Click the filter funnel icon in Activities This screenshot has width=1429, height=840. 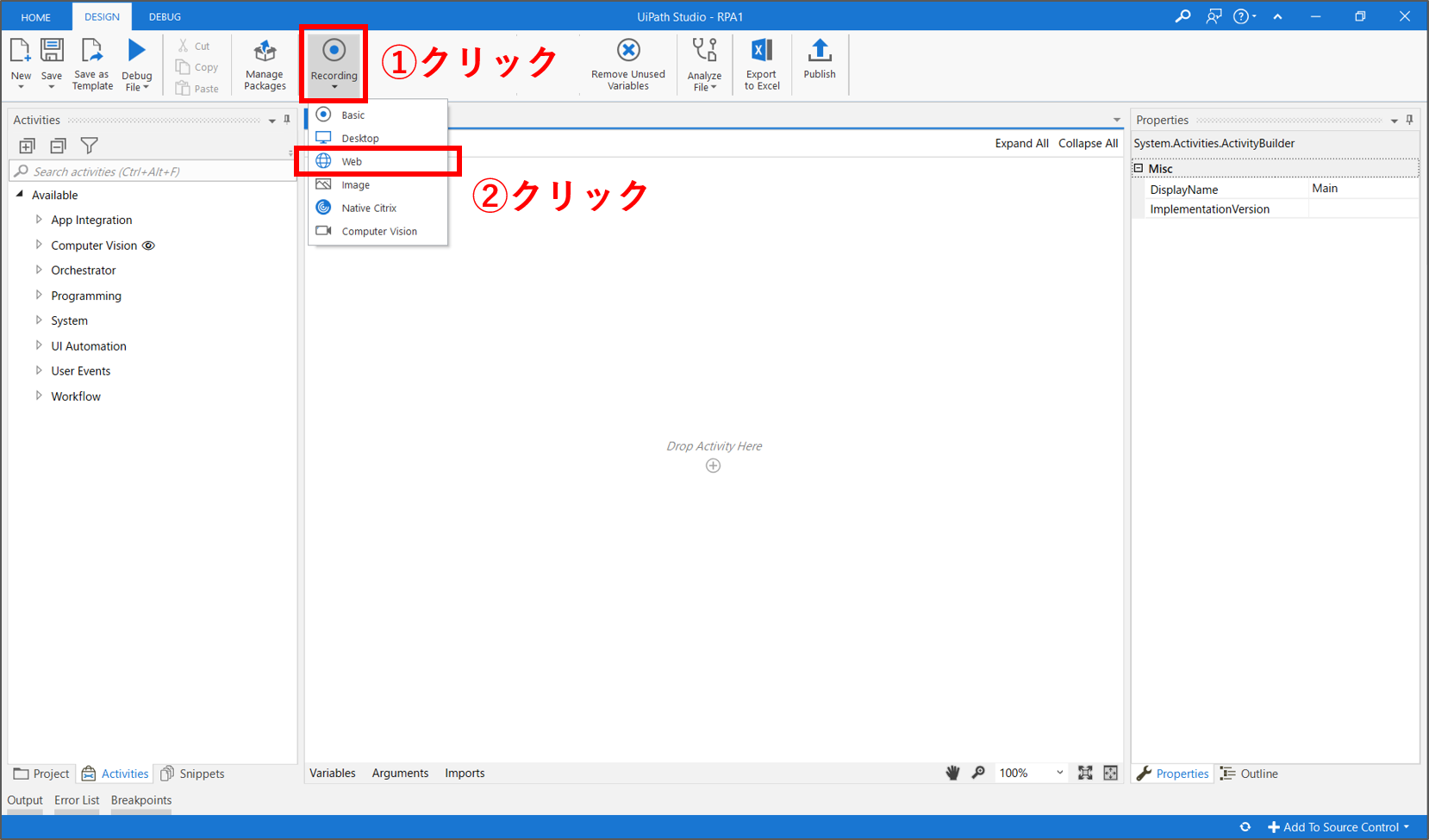click(89, 146)
